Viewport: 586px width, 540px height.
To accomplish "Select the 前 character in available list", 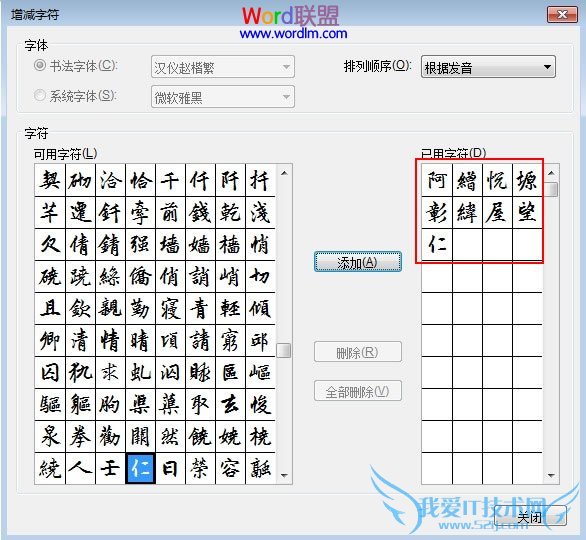I will tap(170, 212).
